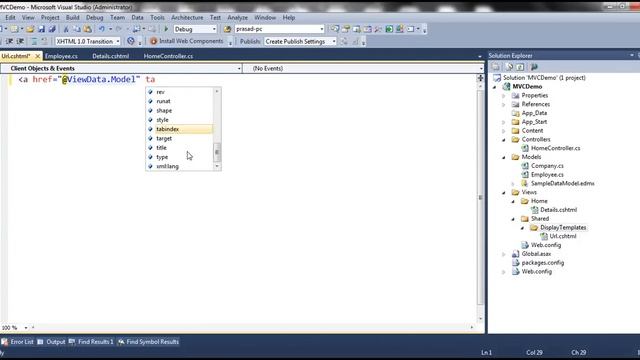Click the Open File toolbar icon

click(30, 29)
